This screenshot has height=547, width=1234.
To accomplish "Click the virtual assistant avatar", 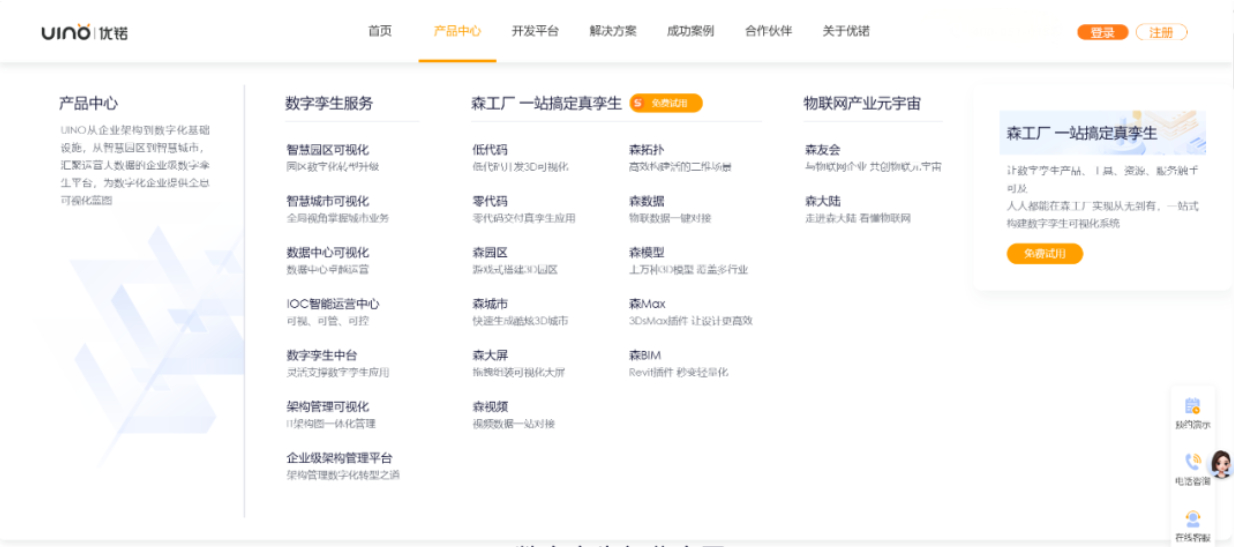I will (1221, 464).
